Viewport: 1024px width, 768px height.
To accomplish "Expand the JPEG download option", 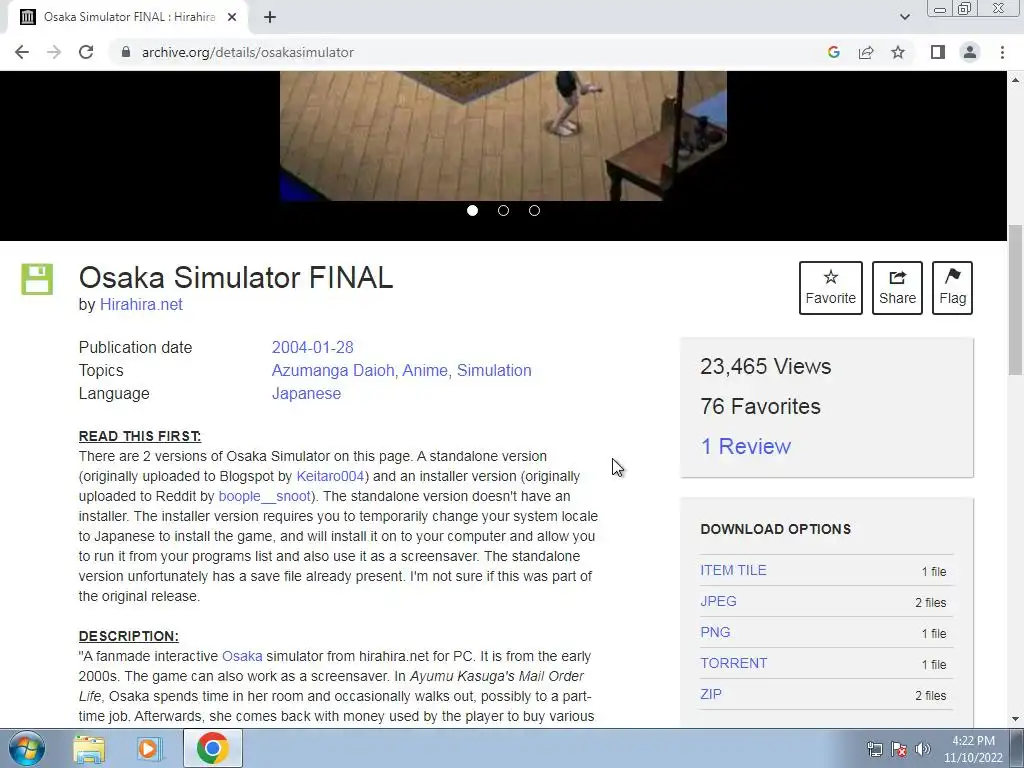I will [718, 601].
